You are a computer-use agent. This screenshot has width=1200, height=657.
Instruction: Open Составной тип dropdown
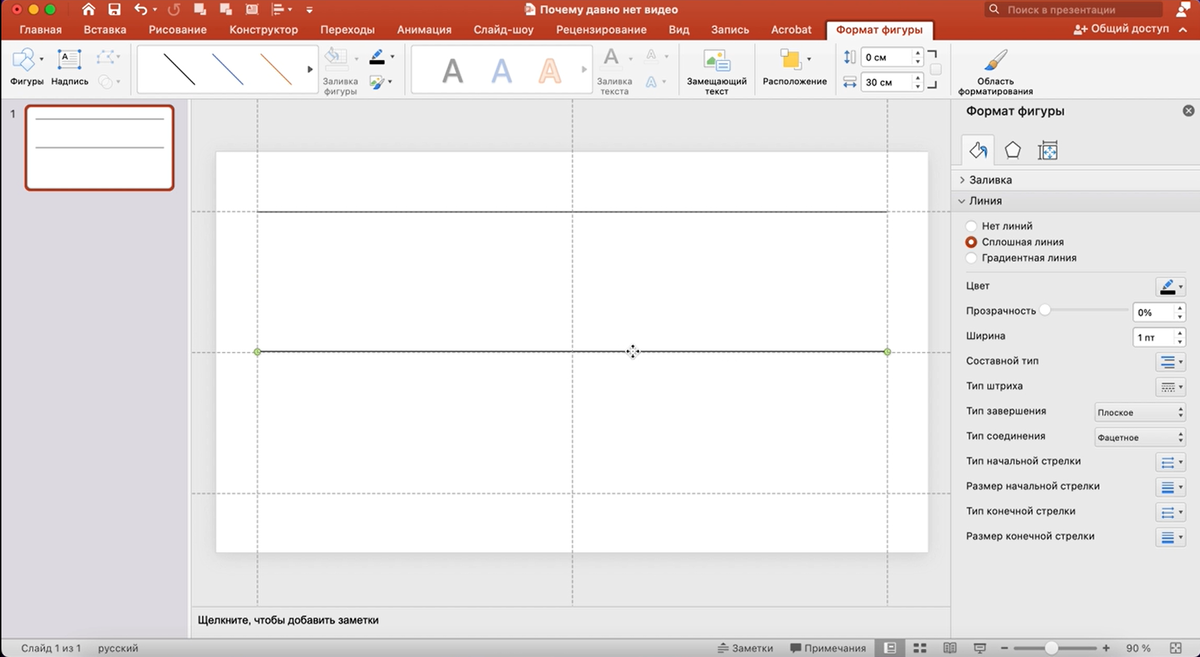pos(1170,362)
